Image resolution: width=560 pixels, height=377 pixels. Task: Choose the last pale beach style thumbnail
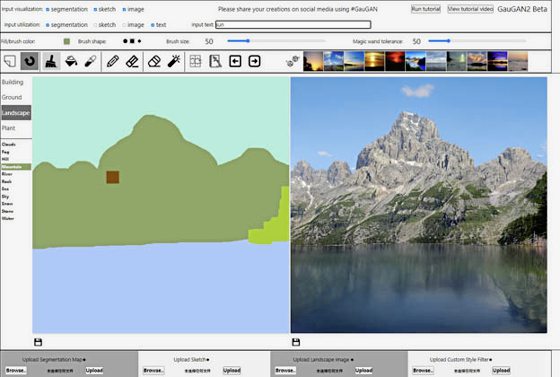click(518, 61)
